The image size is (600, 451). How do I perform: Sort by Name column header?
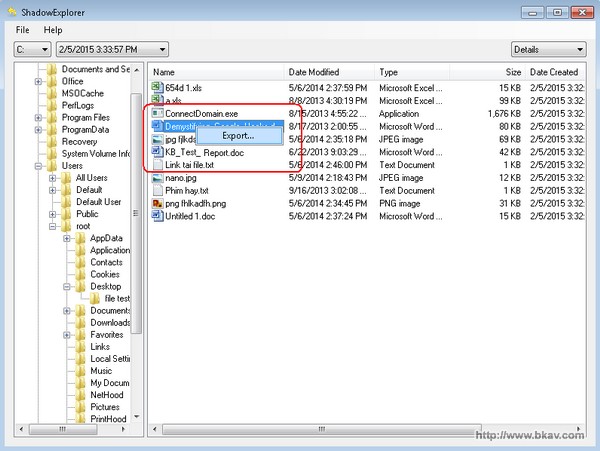coord(217,72)
